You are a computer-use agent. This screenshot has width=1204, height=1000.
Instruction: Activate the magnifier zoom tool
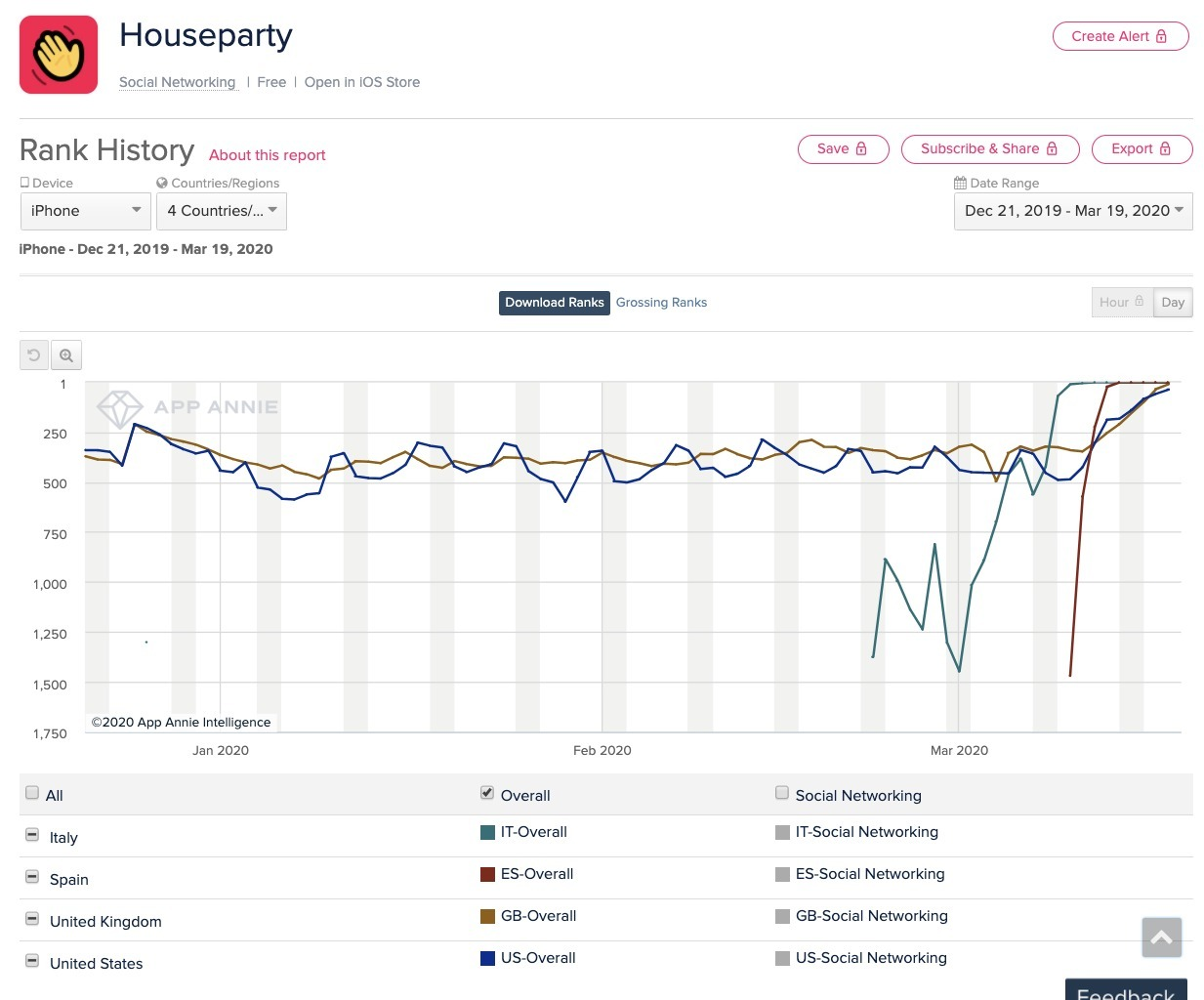point(66,355)
